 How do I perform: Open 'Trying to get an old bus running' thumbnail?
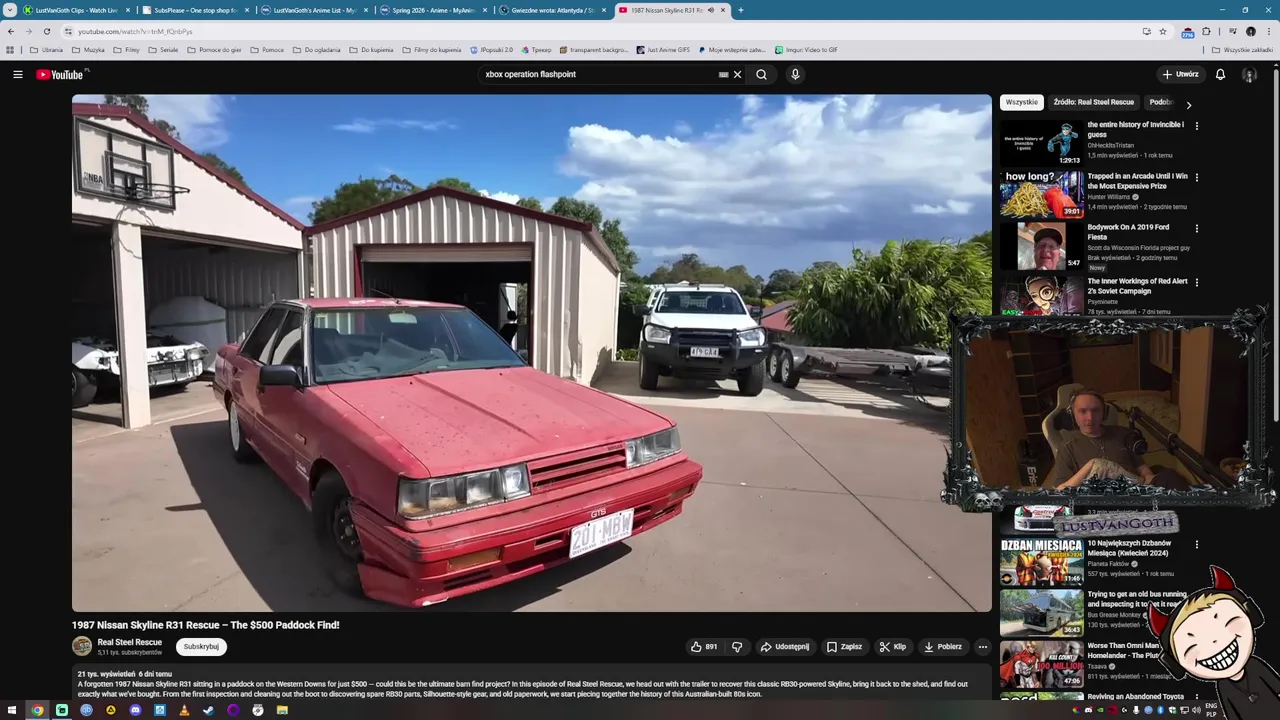1041,612
